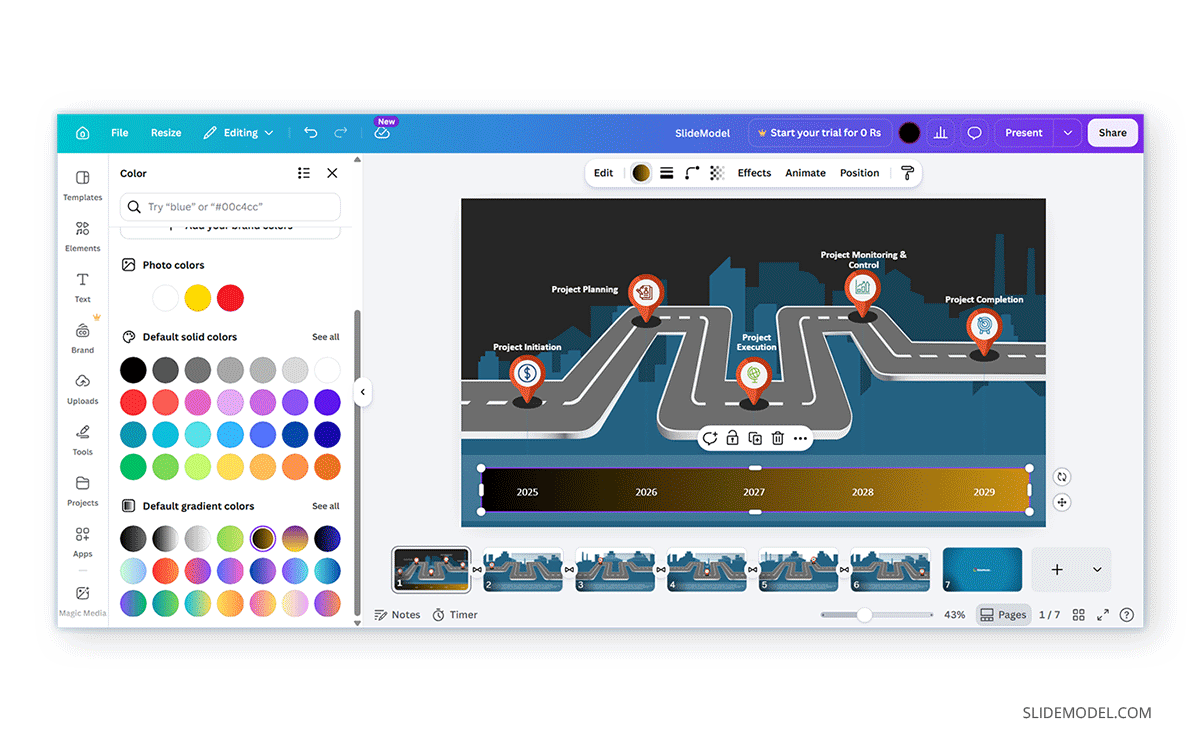This screenshot has height=743, width=1200.
Task: Collapse the side panel with arrow handle
Action: [x=363, y=392]
